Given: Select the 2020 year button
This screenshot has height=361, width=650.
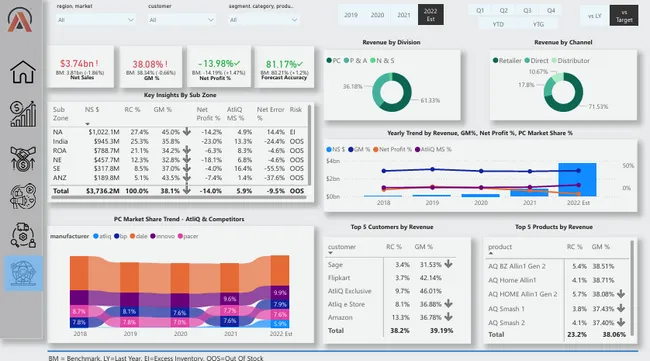Looking at the screenshot, I should (377, 15).
